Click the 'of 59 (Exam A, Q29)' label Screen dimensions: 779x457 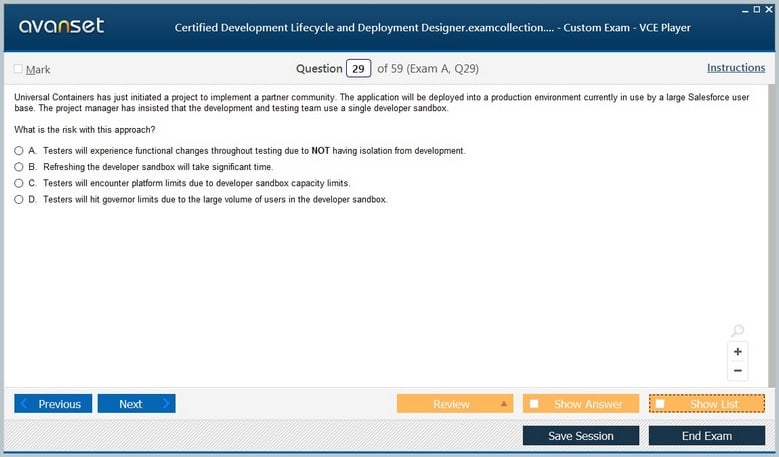[428, 69]
